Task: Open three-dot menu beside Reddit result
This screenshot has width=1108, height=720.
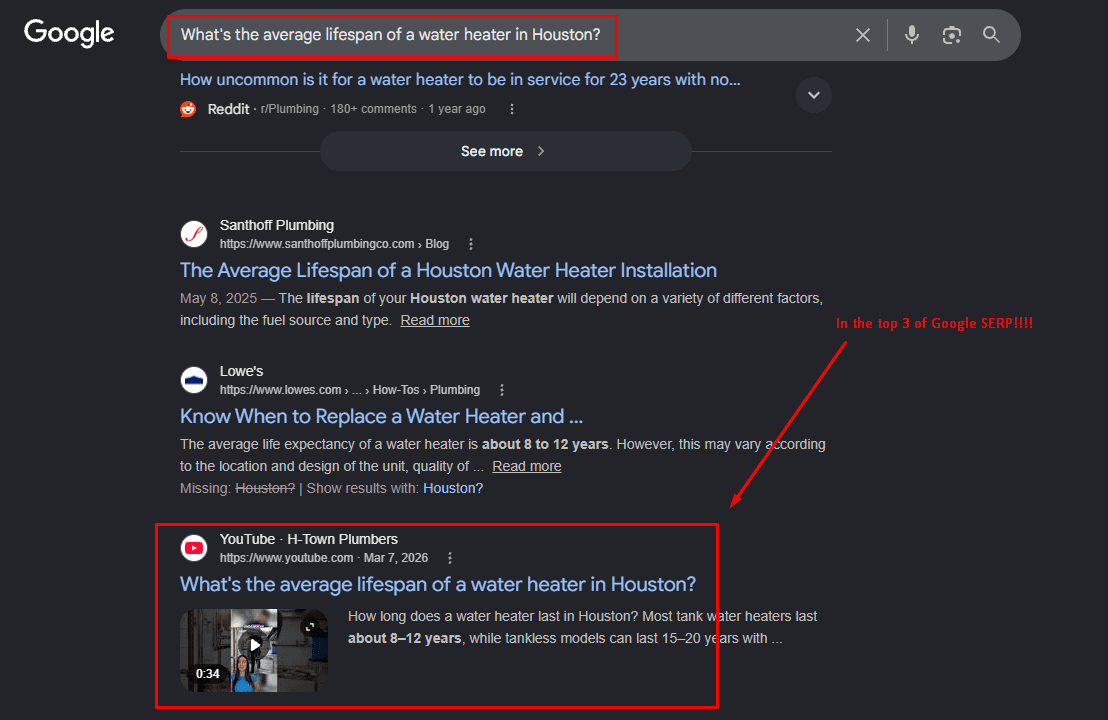Action: (512, 109)
